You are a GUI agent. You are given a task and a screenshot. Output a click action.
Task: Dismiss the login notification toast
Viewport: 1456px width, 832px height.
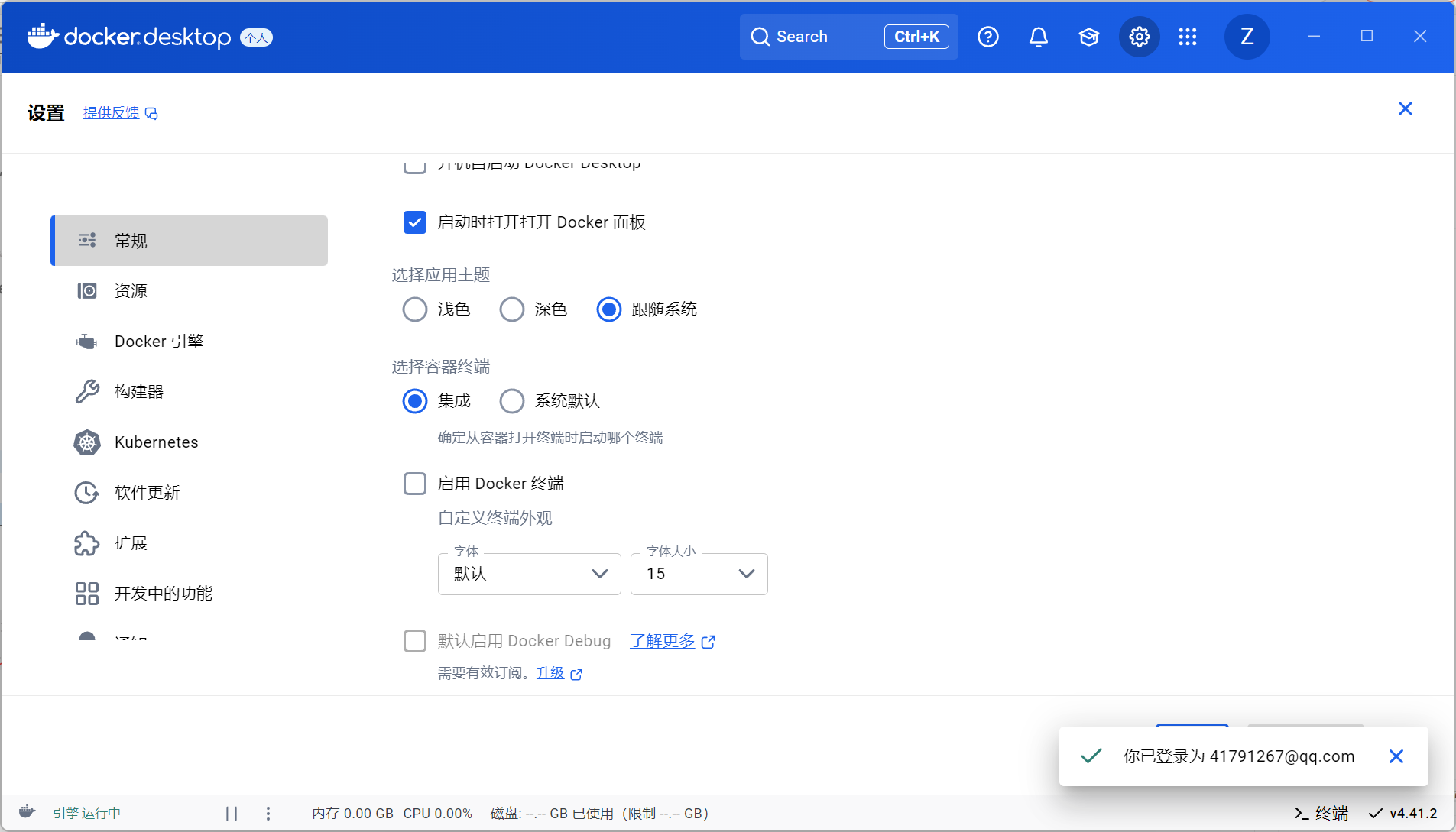tap(1396, 756)
